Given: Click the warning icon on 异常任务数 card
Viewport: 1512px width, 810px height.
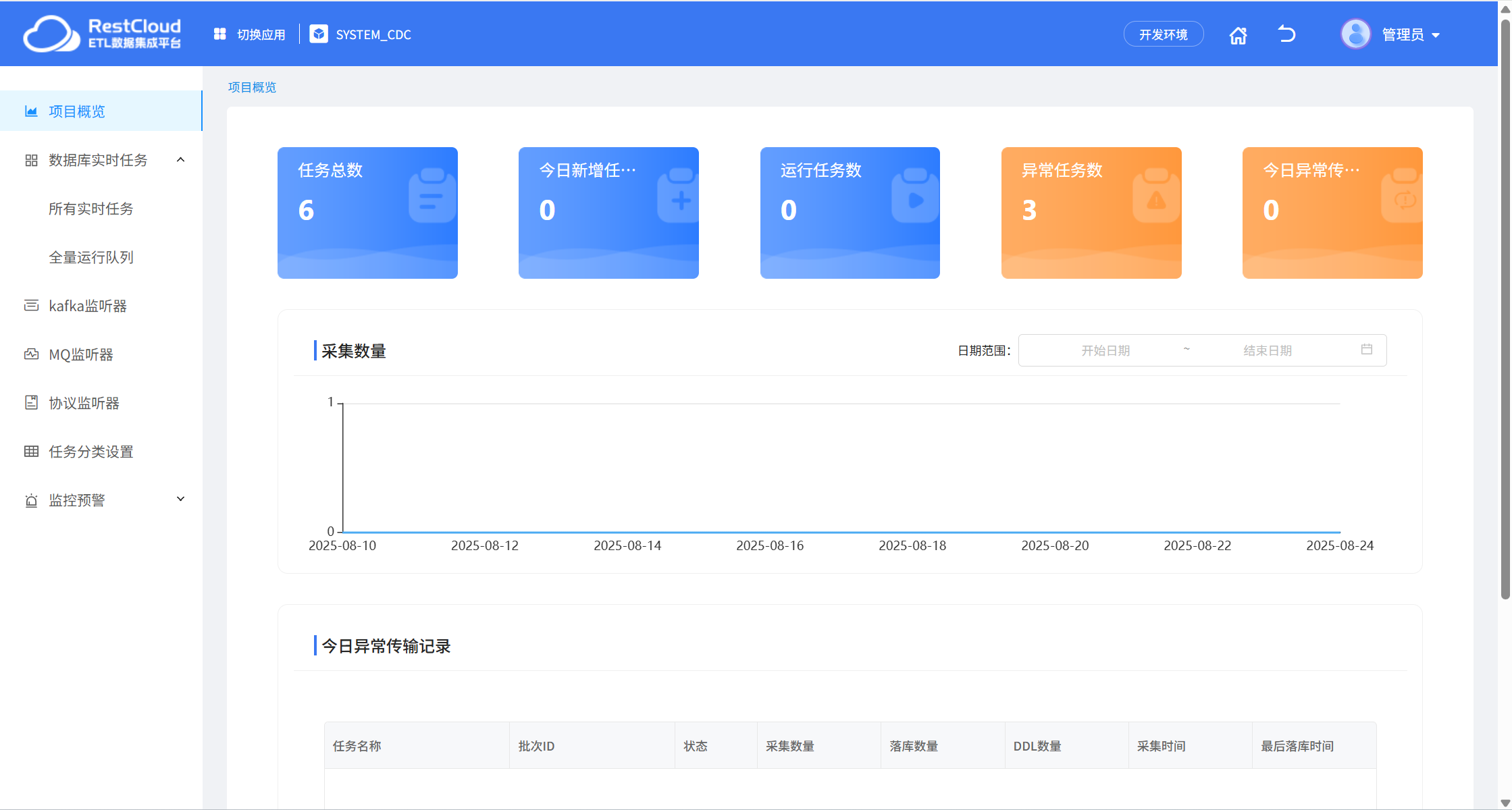Looking at the screenshot, I should pyautogui.click(x=1156, y=200).
